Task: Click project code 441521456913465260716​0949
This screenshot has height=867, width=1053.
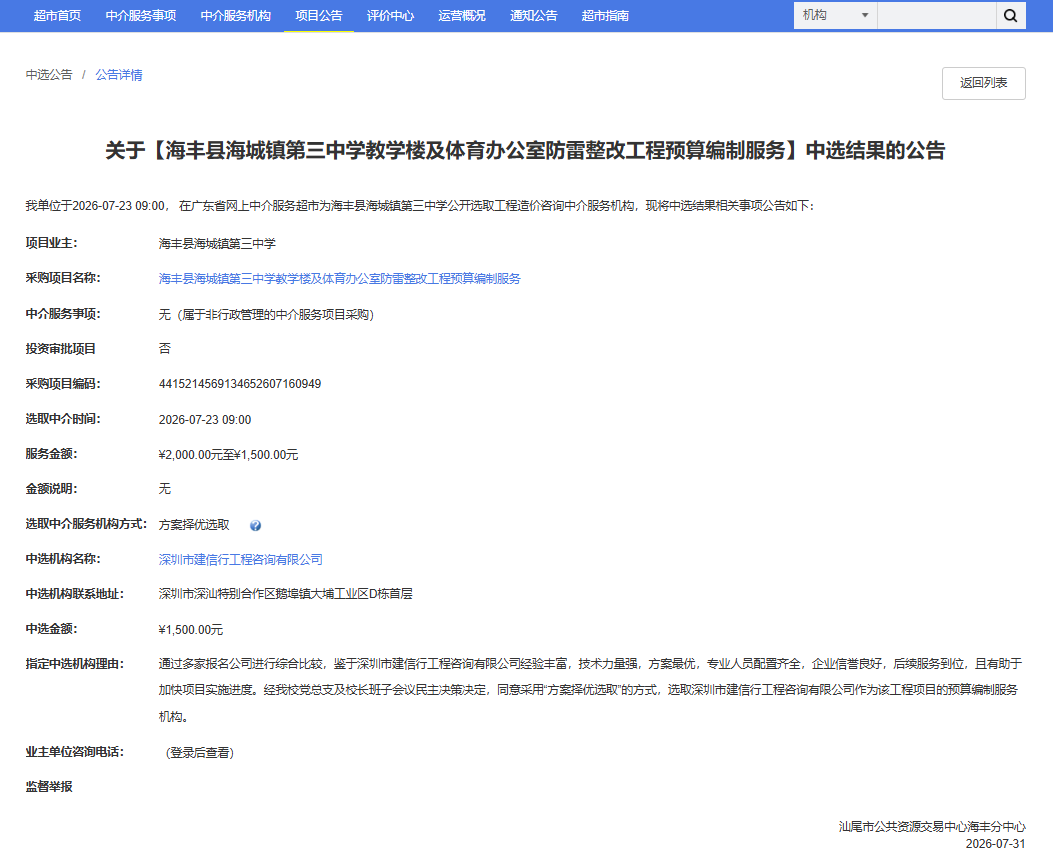Action: coord(240,384)
